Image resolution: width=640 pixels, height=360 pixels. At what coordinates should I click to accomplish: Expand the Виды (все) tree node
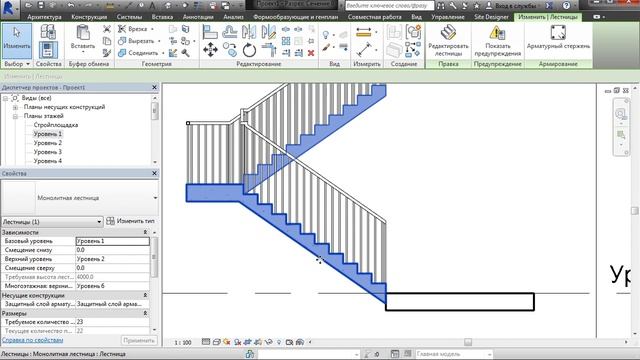pos(5,98)
